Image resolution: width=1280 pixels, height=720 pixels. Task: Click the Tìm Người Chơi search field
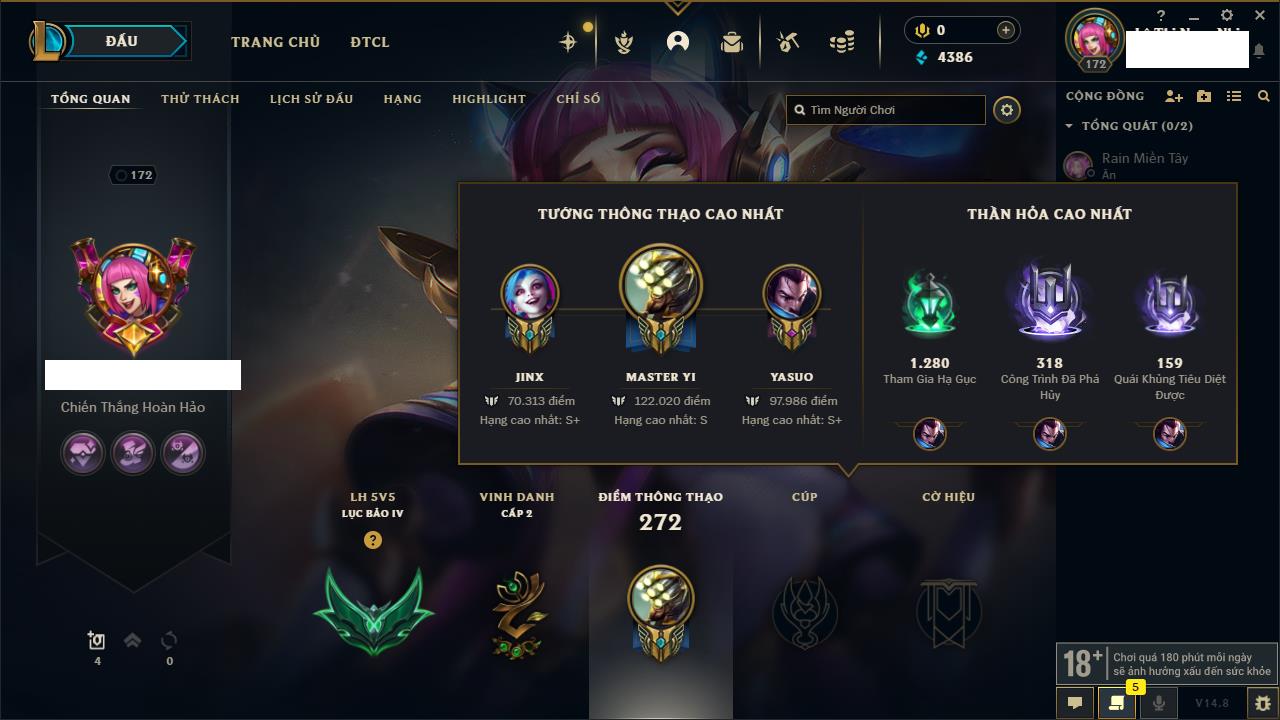(886, 110)
